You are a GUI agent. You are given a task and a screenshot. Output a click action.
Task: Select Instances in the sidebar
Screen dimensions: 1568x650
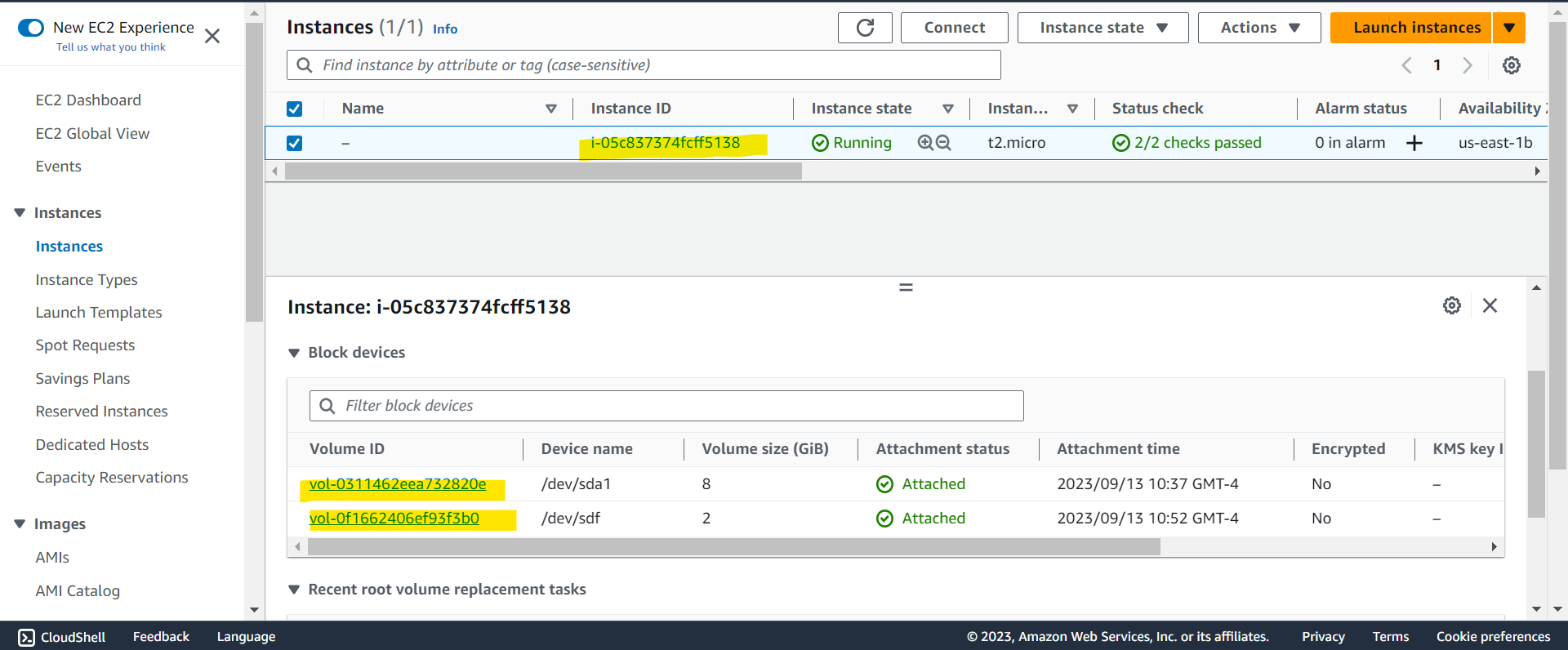[x=69, y=247]
